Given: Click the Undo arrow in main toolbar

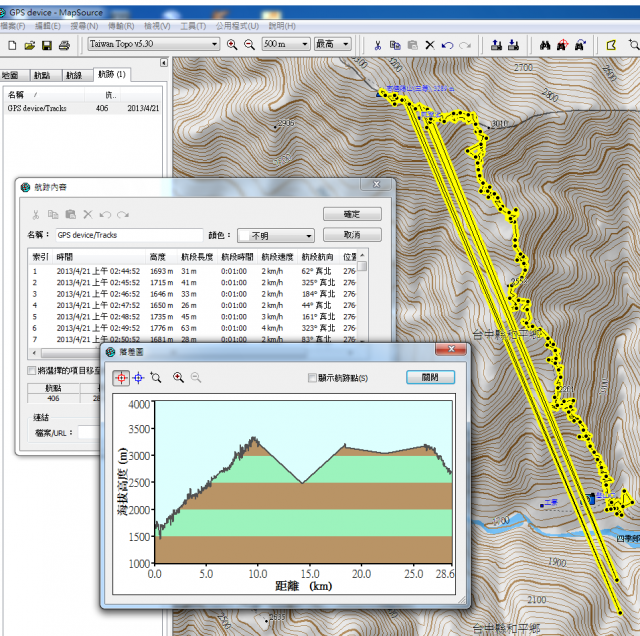Looking at the screenshot, I should 447,45.
